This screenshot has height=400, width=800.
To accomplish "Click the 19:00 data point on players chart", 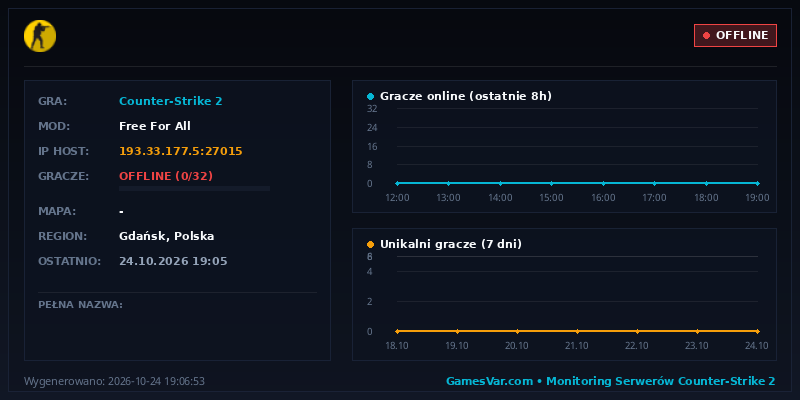I will coord(758,183).
